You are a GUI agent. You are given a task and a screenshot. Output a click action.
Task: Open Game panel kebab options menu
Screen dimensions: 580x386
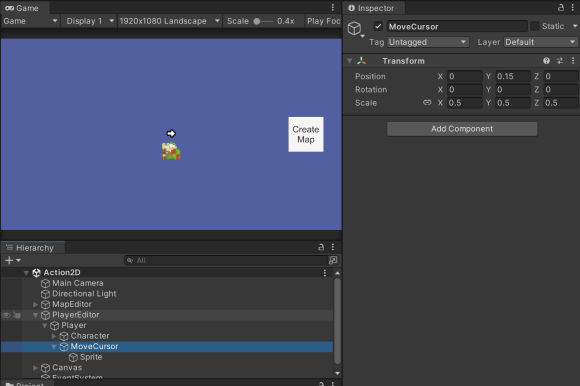333,7
